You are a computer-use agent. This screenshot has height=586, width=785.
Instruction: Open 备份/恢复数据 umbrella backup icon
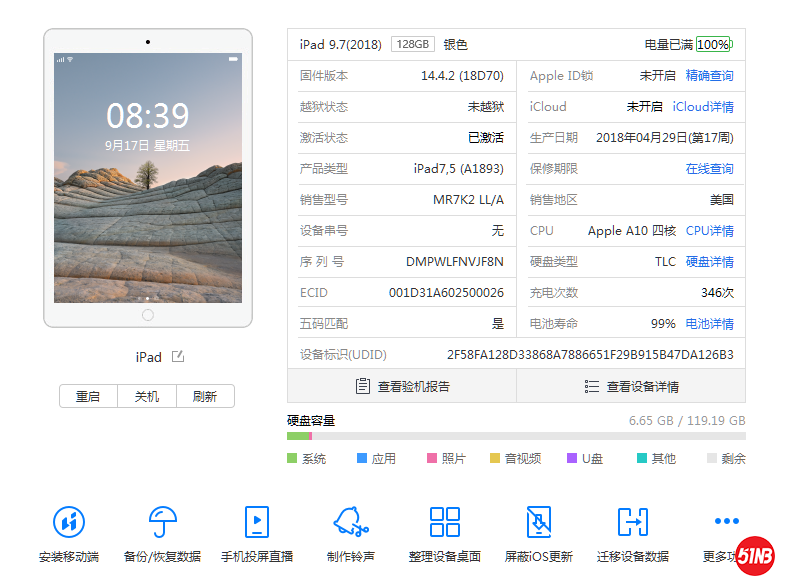pos(162,522)
